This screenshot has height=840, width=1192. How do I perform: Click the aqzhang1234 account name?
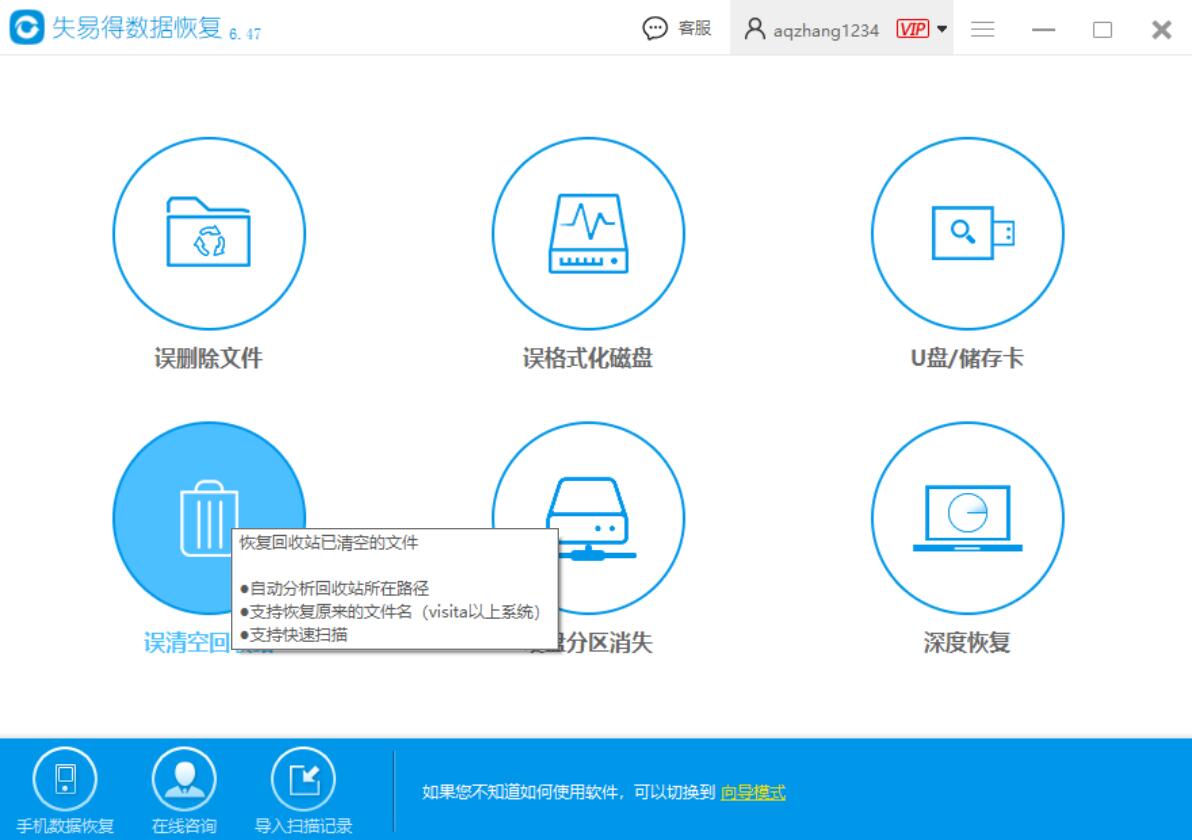pyautogui.click(x=828, y=29)
